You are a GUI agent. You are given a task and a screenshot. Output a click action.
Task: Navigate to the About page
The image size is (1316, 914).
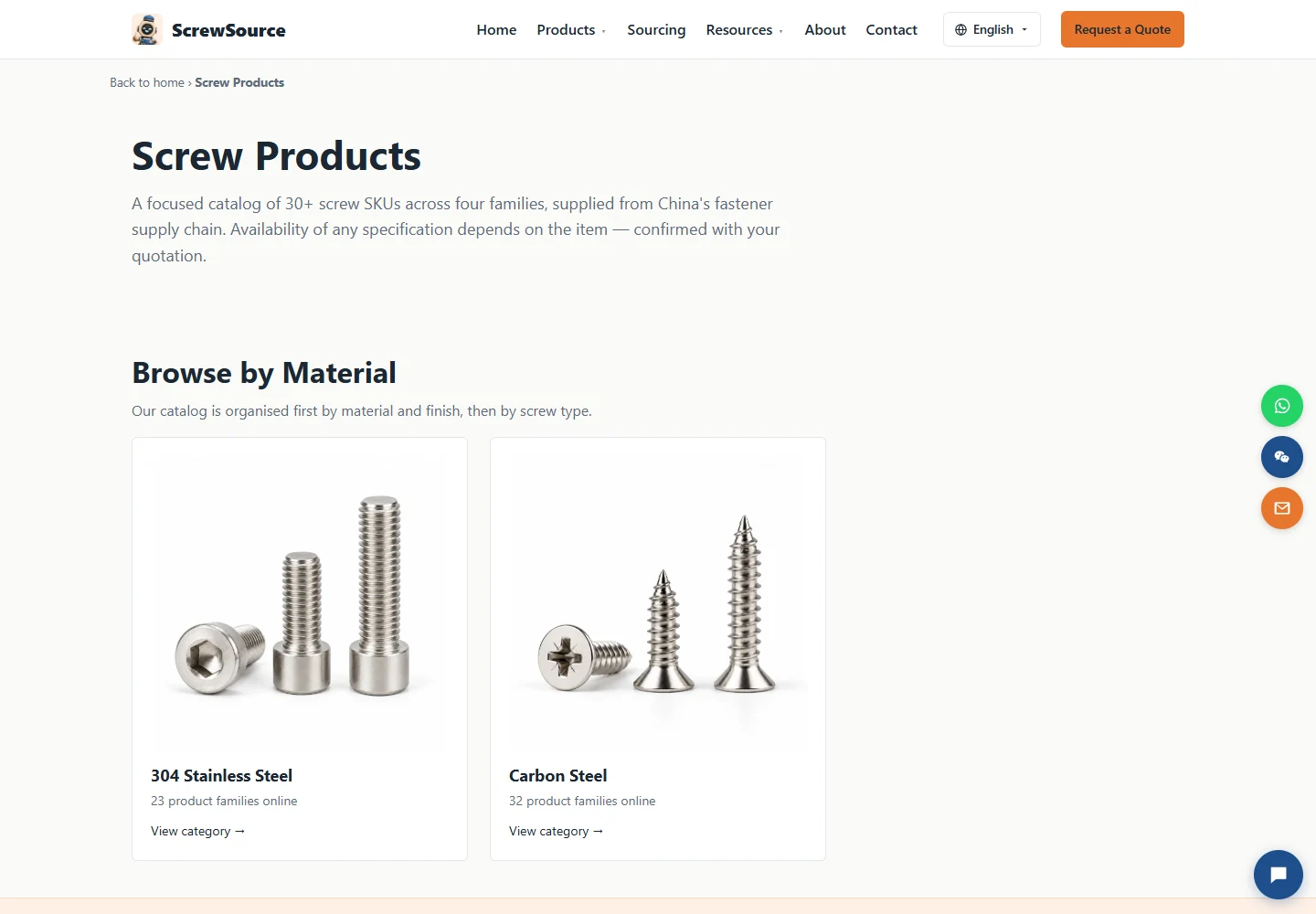825,29
